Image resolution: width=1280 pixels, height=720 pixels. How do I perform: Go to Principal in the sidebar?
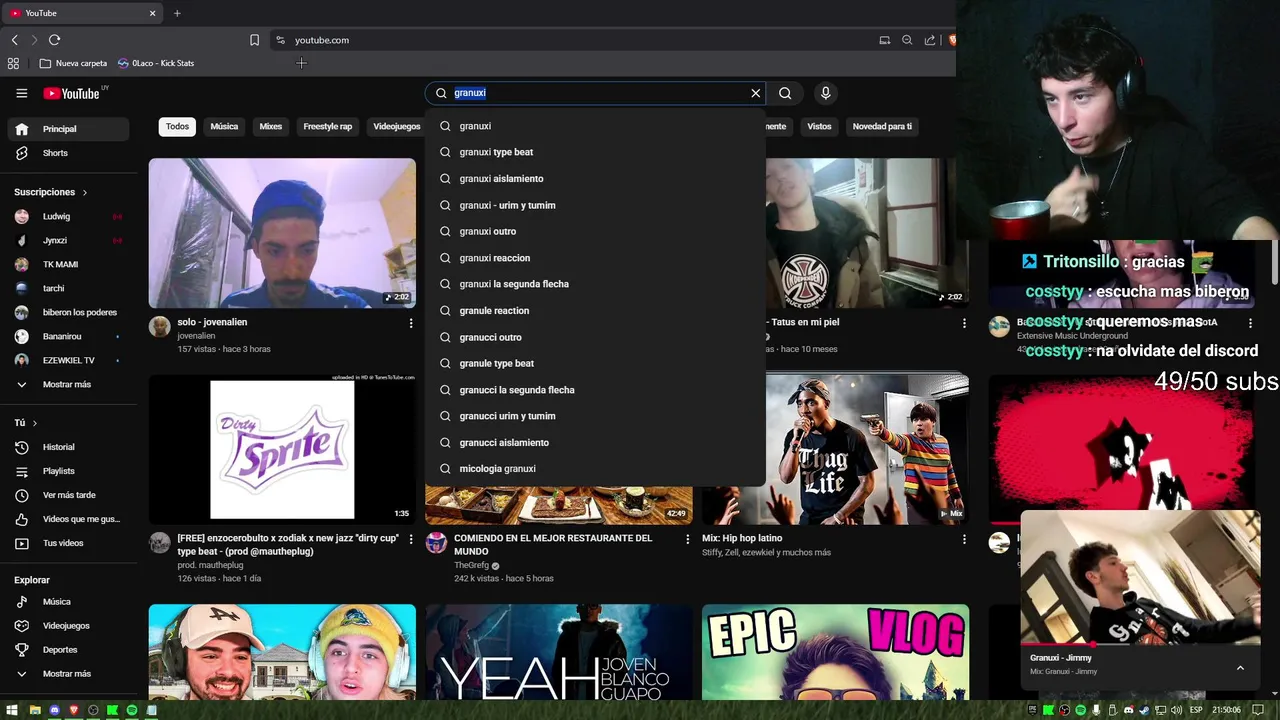click(x=68, y=129)
